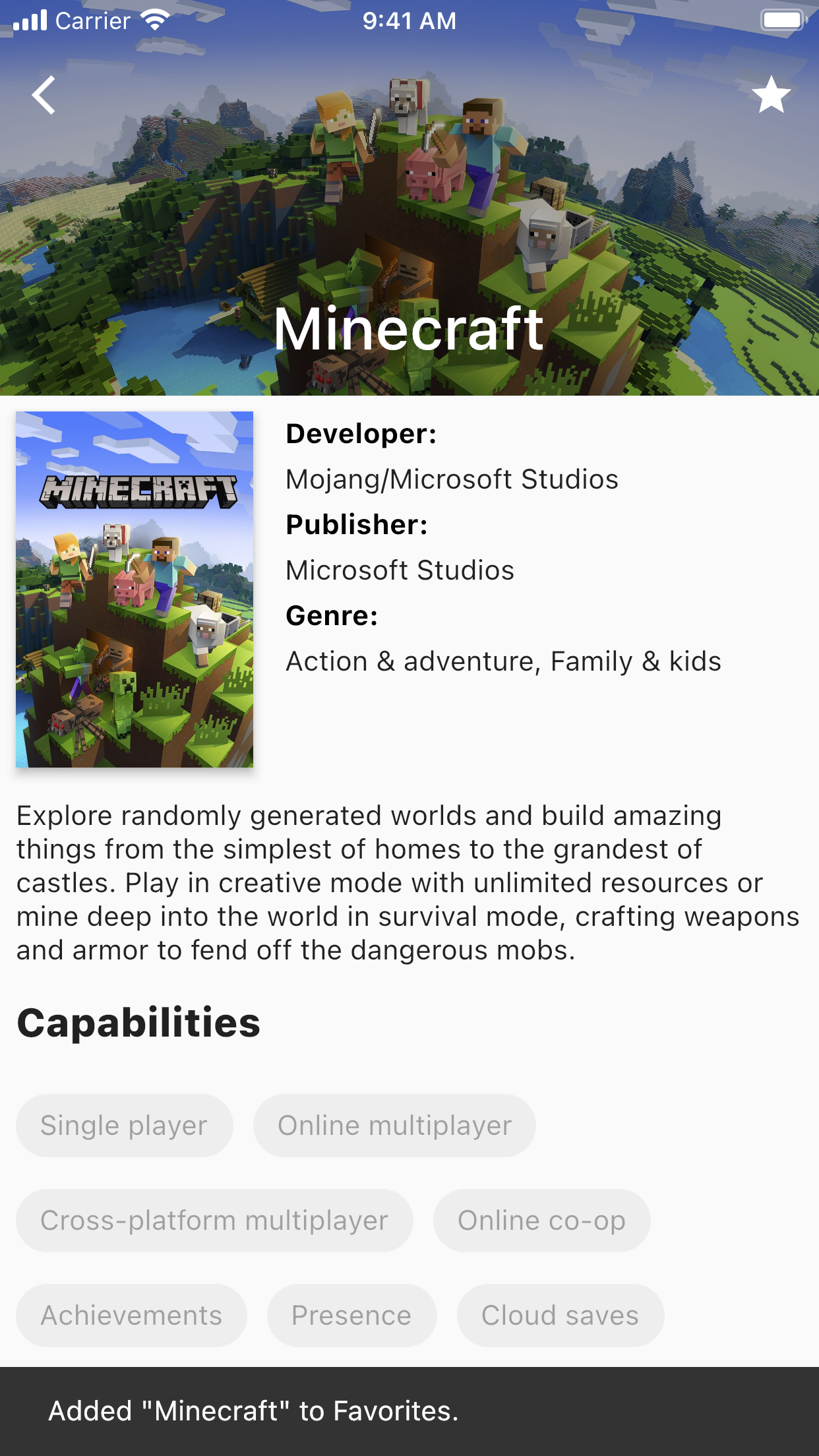Tap the Added to Favorites snackbar message
The height and width of the screenshot is (1456, 819).
pyautogui.click(x=253, y=1411)
